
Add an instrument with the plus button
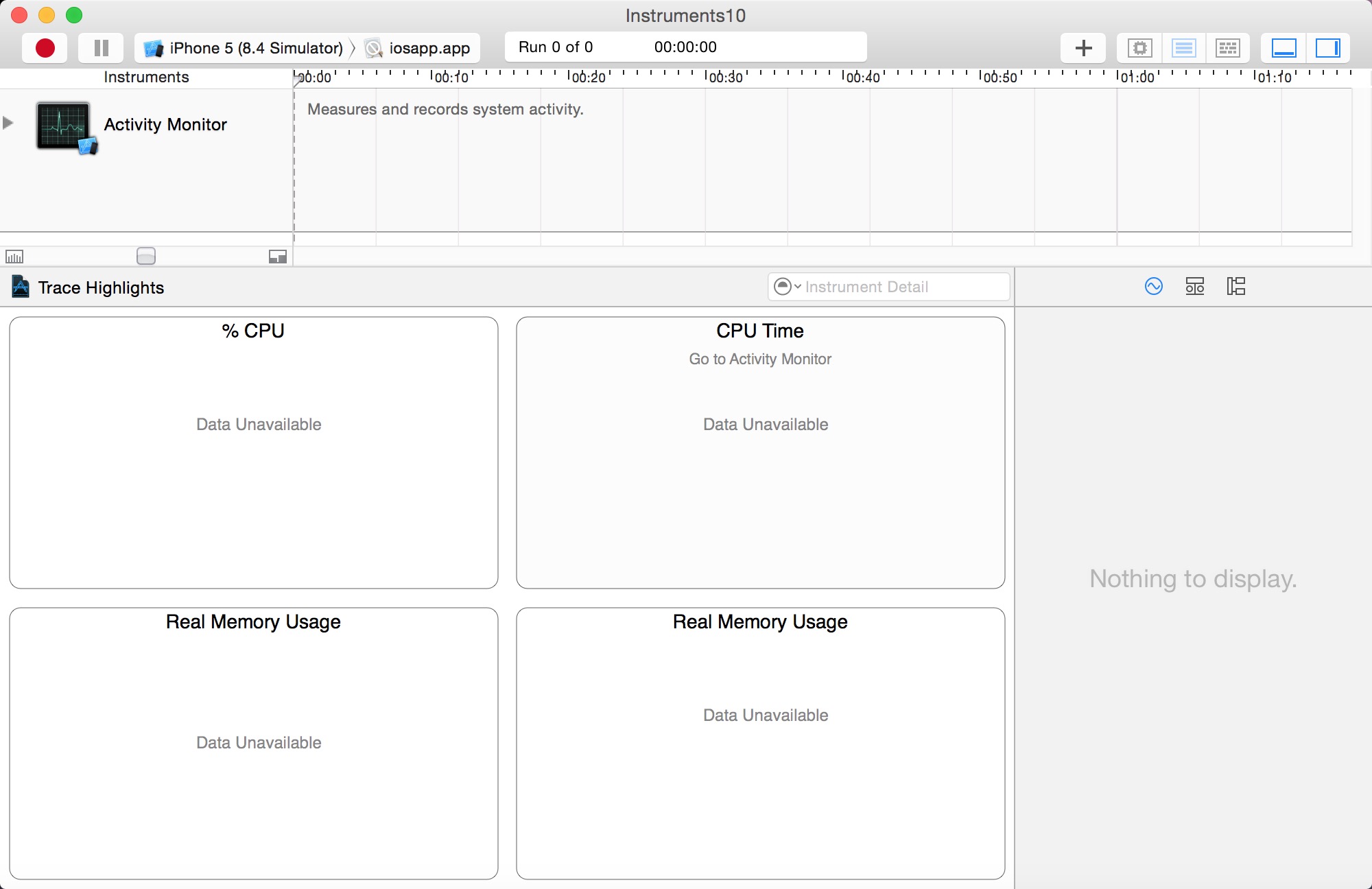[x=1083, y=48]
